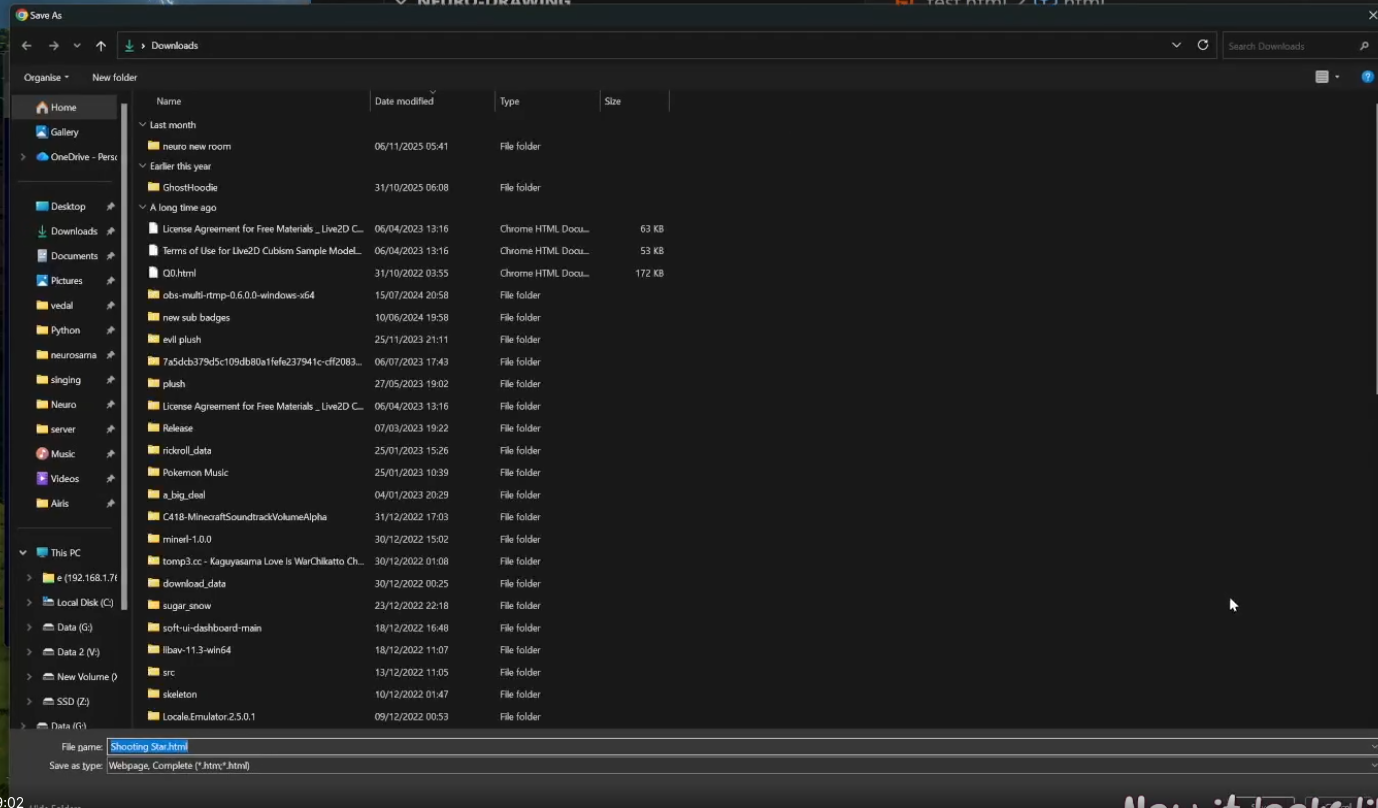
Task: Open the Help question mark icon
Action: click(x=1367, y=77)
